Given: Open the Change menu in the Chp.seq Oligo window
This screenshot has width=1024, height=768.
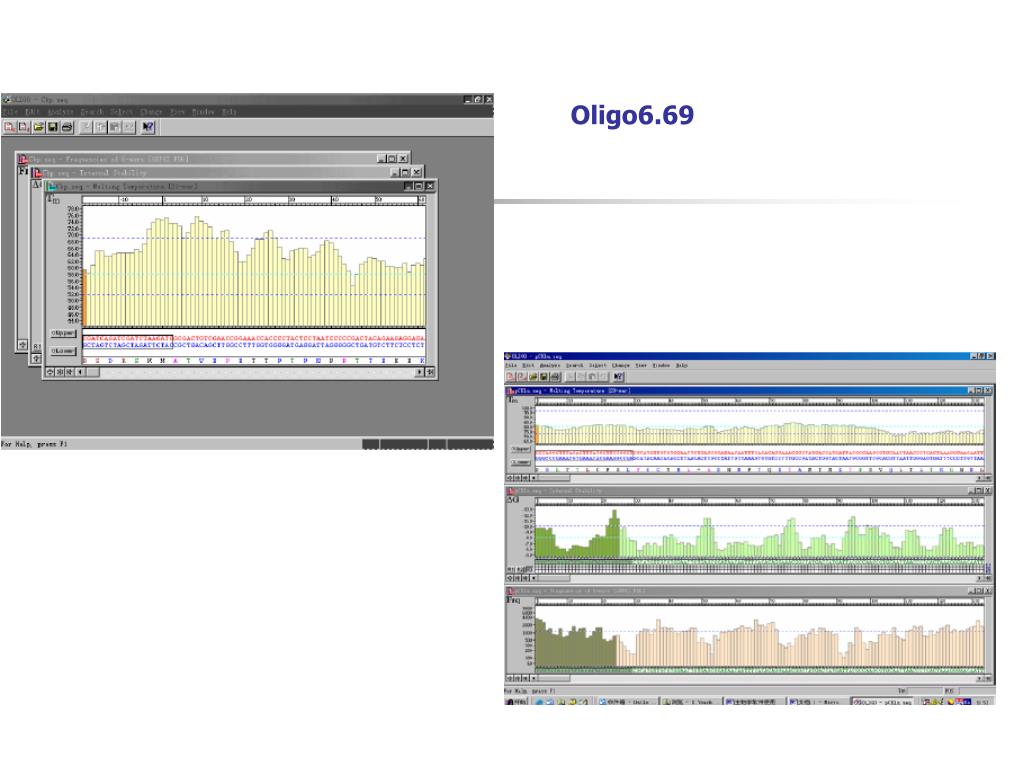Looking at the screenshot, I should (x=151, y=112).
